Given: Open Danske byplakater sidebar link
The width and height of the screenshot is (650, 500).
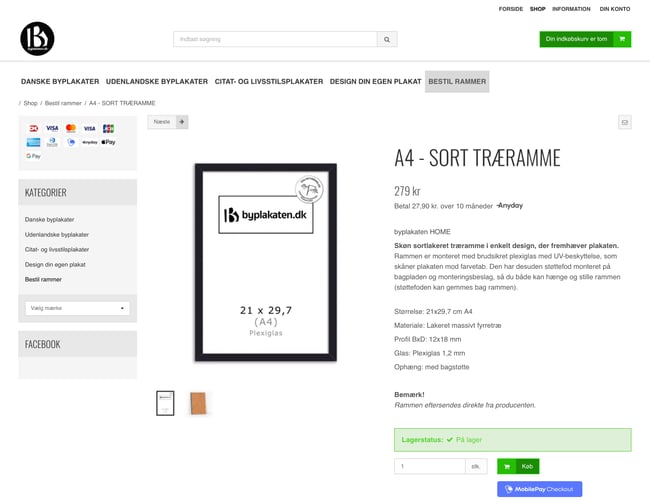Looking at the screenshot, I should 49,219.
